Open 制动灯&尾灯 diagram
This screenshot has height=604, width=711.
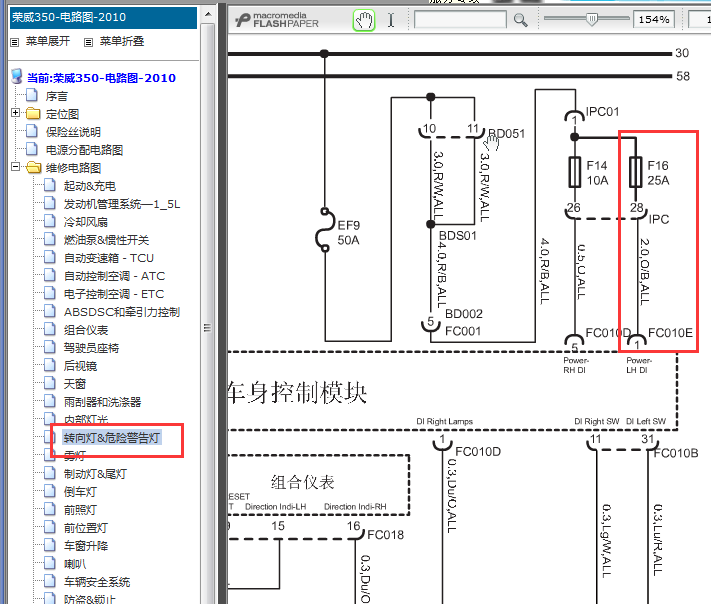click(x=95, y=474)
